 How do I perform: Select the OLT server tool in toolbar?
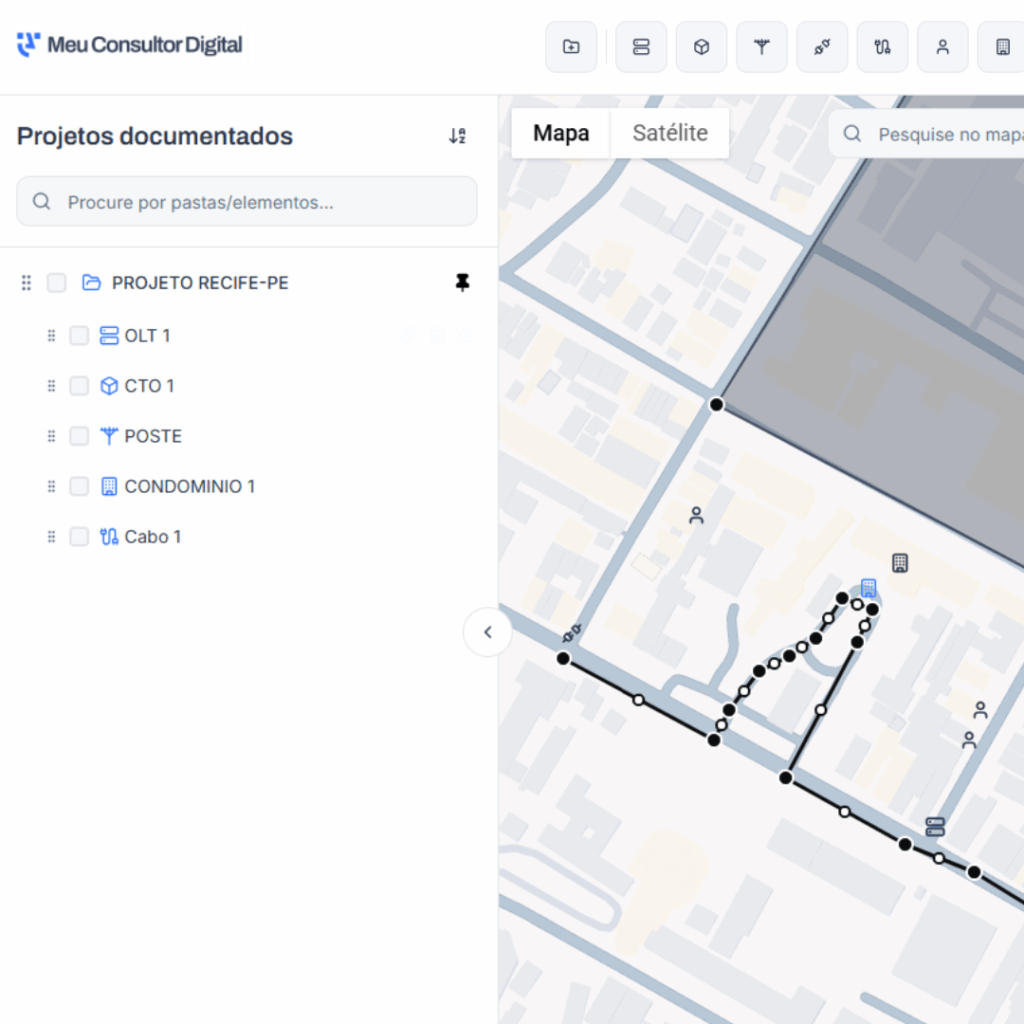tap(641, 47)
